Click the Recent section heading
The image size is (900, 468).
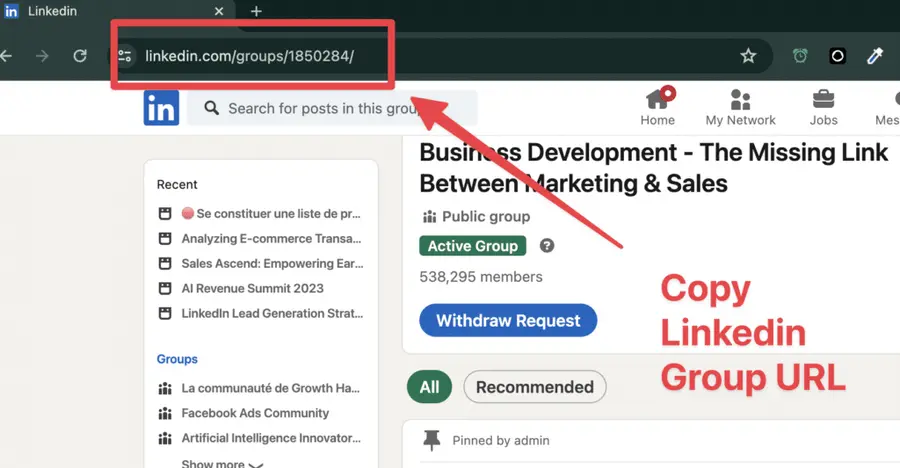pyautogui.click(x=177, y=184)
